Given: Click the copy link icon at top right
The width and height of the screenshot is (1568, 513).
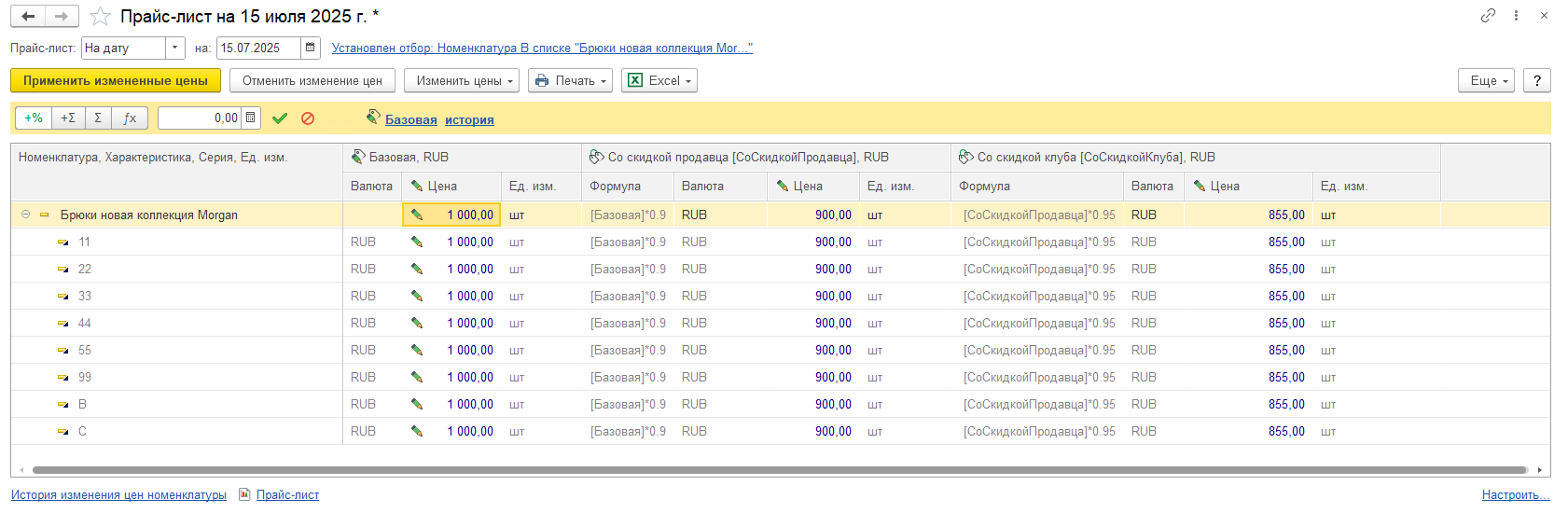Looking at the screenshot, I should 1488,16.
